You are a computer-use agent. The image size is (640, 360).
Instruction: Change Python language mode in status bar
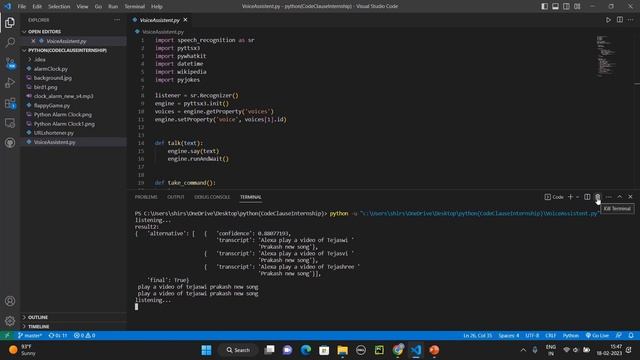(571, 335)
